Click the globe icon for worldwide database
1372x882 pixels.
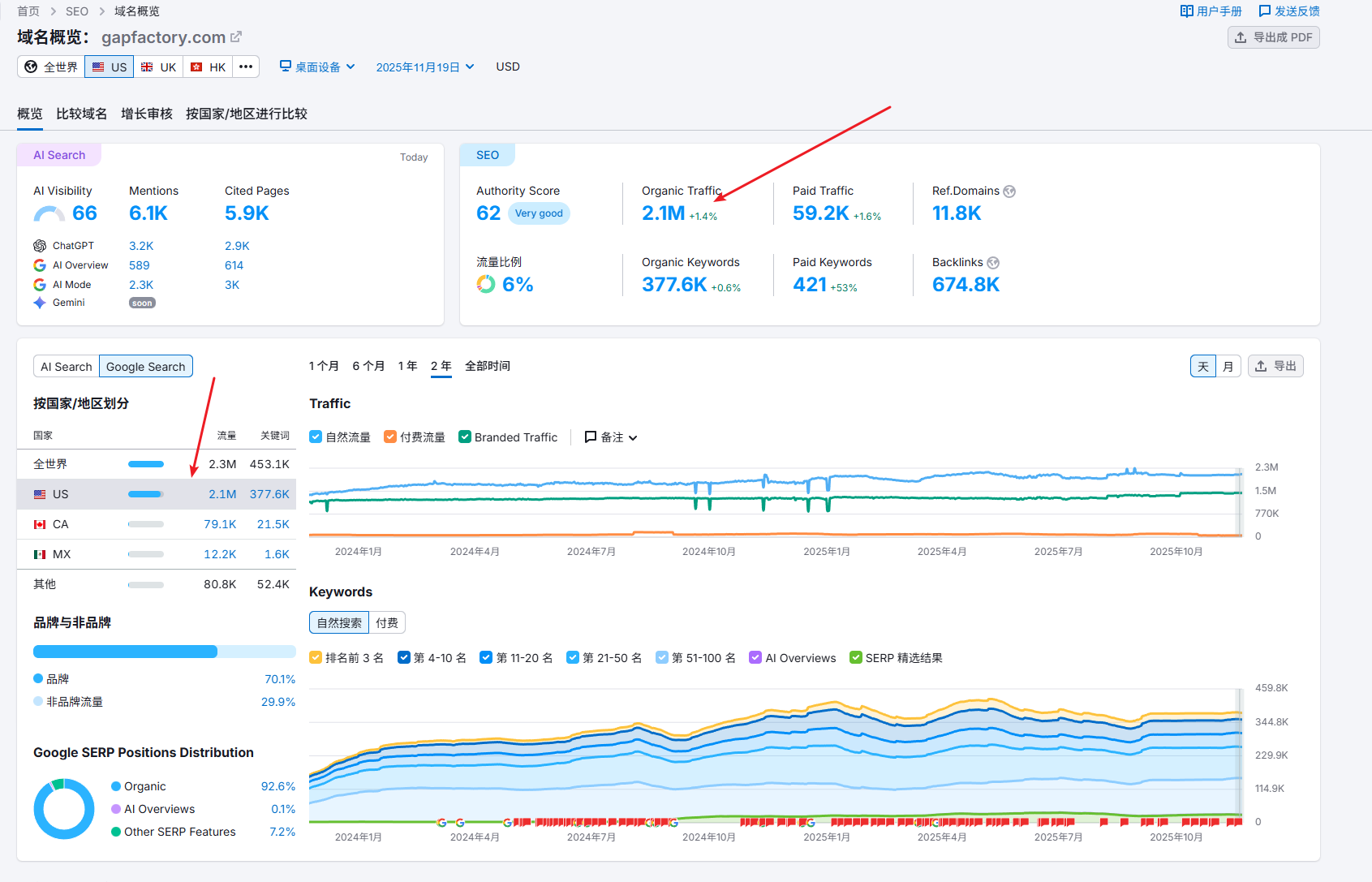[x=31, y=67]
